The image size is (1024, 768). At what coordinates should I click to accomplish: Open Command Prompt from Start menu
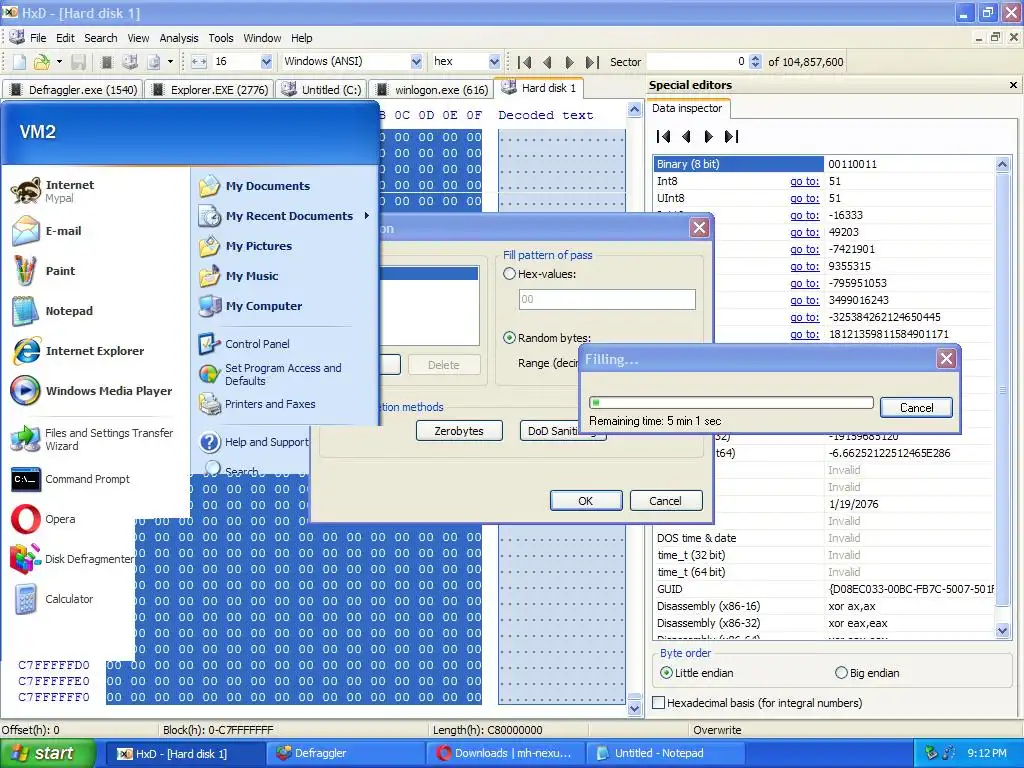tap(71, 479)
